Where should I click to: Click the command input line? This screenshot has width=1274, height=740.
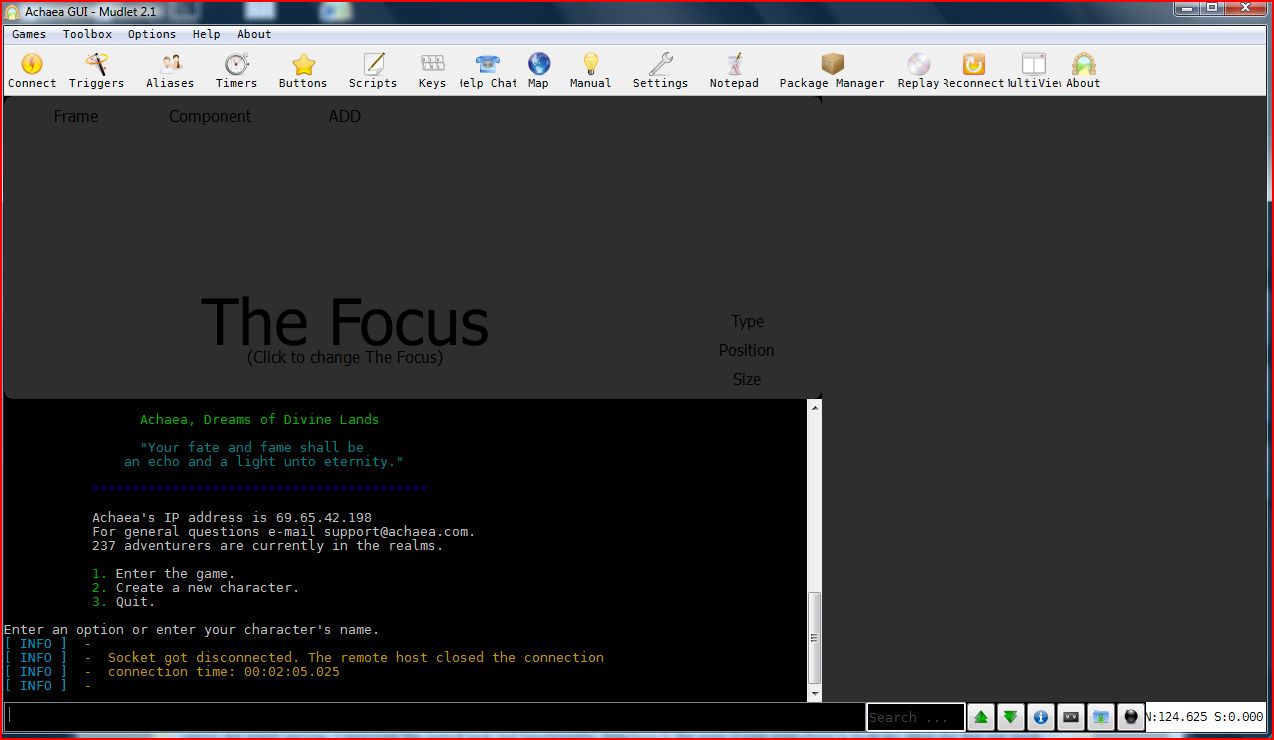coord(434,716)
